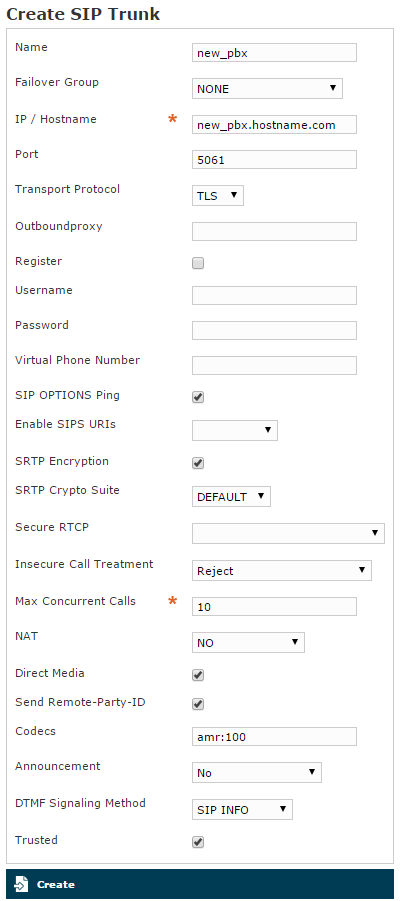Viewport: 402px width, 901px height.
Task: Expand the Secure RTCP dropdown
Action: (288, 533)
